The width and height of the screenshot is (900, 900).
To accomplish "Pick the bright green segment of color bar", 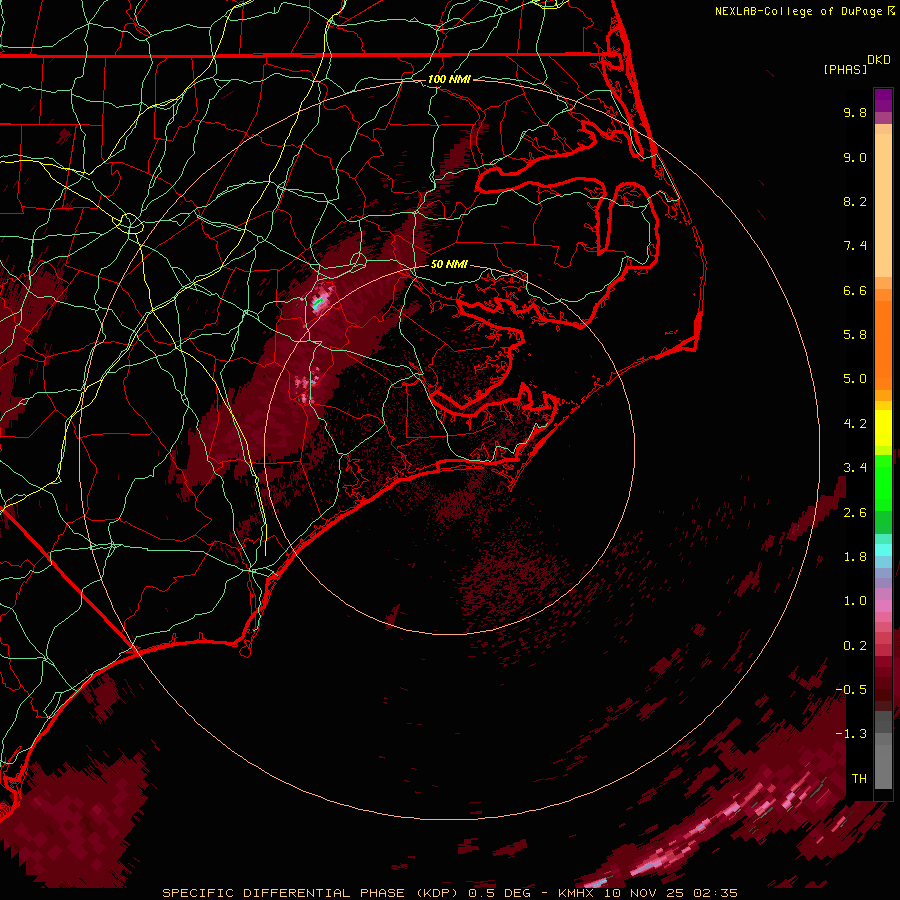I will [883, 482].
